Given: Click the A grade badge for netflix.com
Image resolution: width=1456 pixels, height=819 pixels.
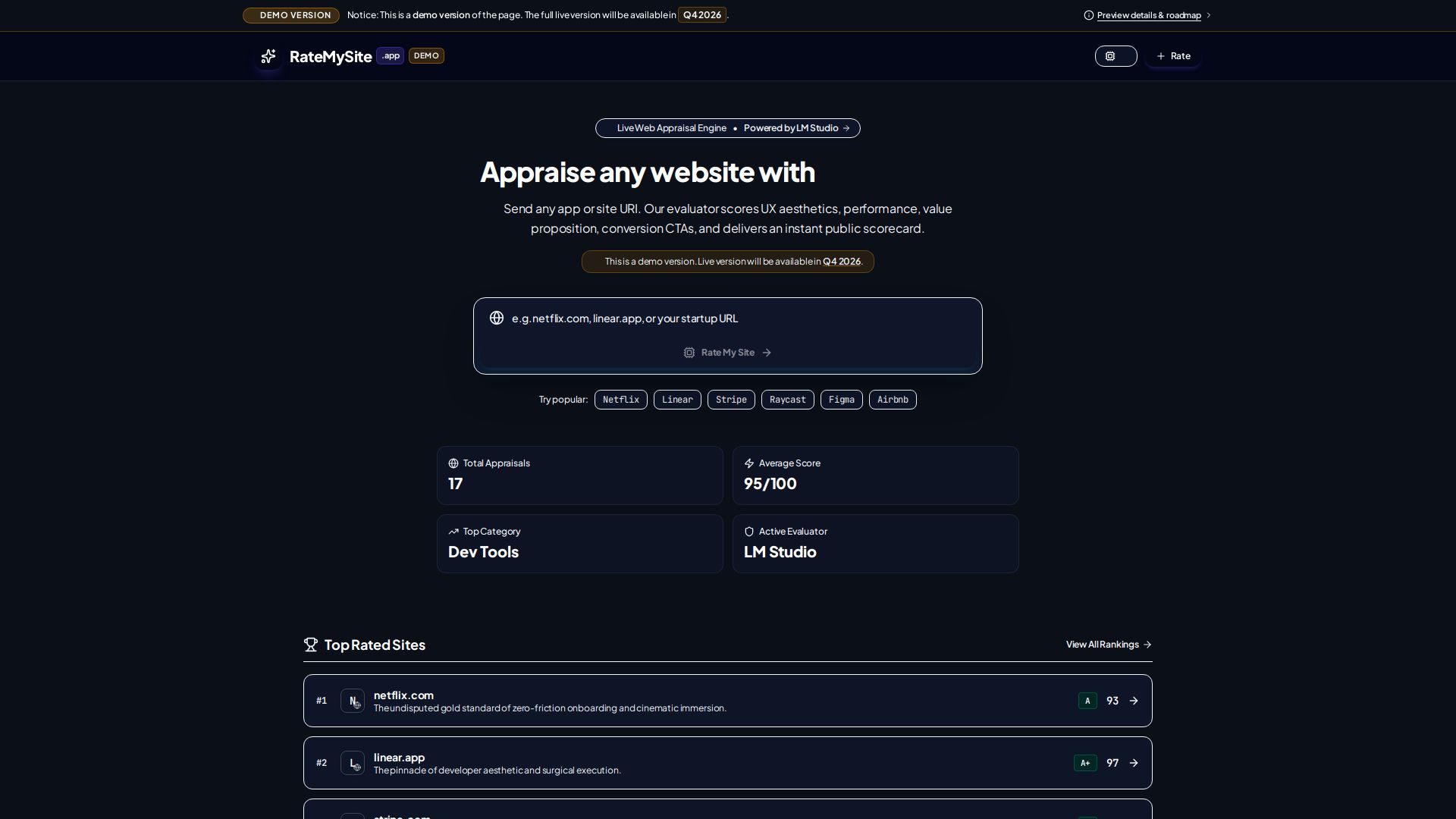Looking at the screenshot, I should point(1087,701).
